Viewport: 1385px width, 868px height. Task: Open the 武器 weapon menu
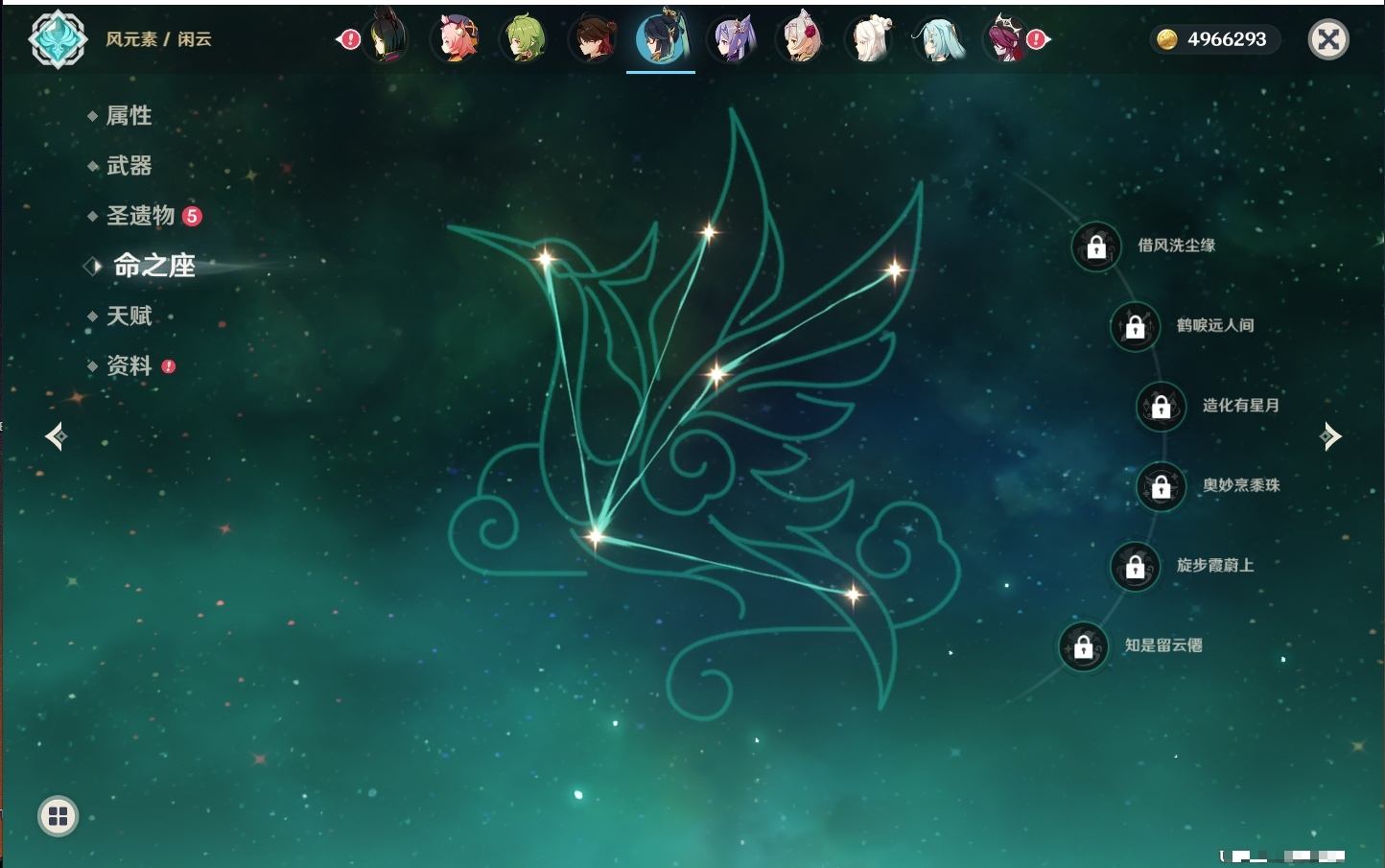129,166
